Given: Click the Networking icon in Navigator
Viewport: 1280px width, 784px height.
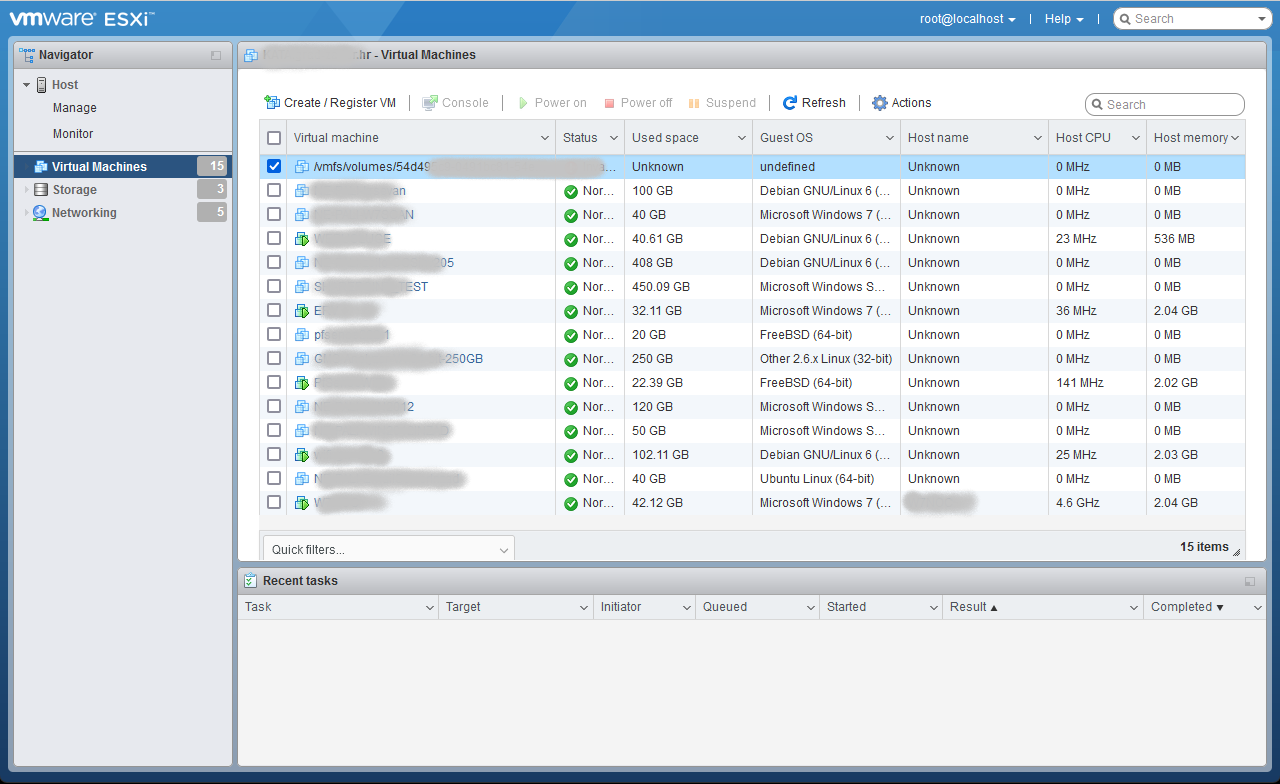Looking at the screenshot, I should pyautogui.click(x=40, y=213).
